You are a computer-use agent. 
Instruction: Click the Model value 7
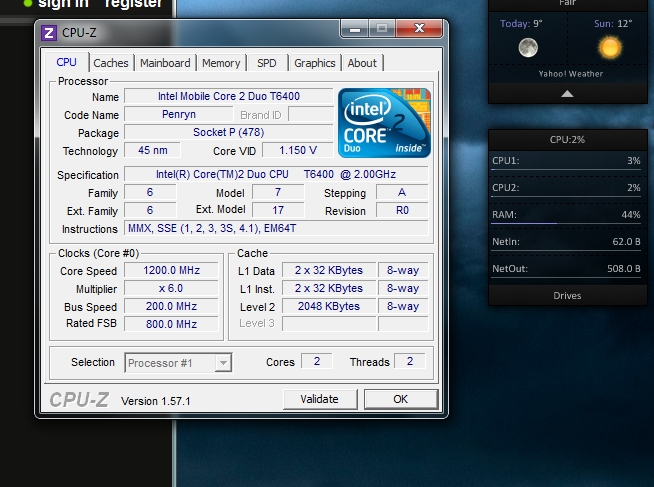click(278, 192)
